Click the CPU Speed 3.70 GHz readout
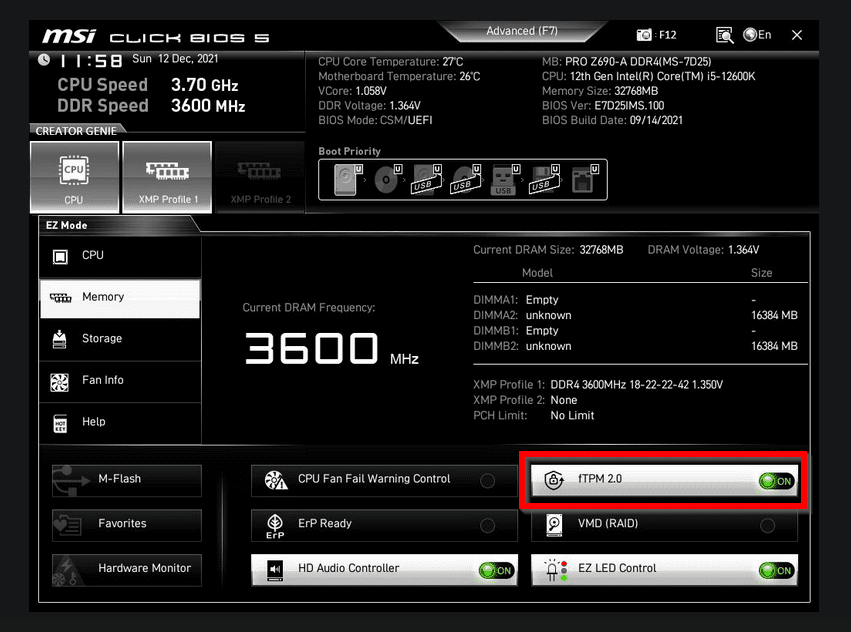The height and width of the screenshot is (632, 851). [x=148, y=85]
